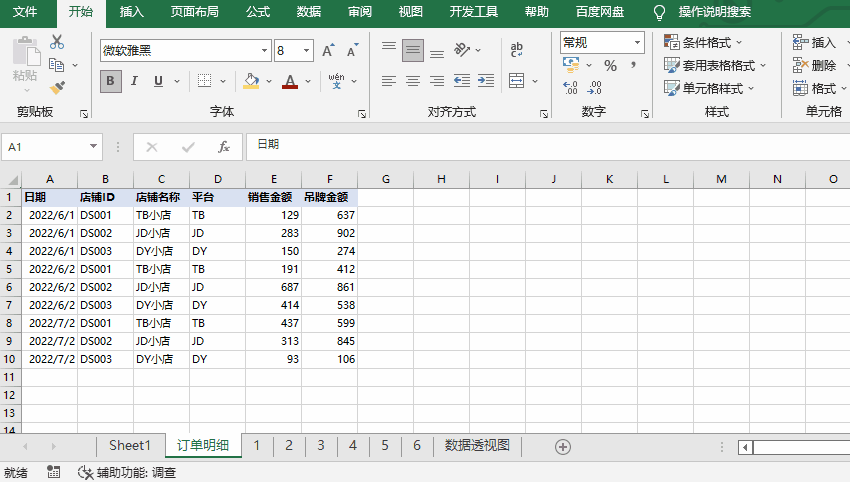Toggle Bold formatting

111,81
